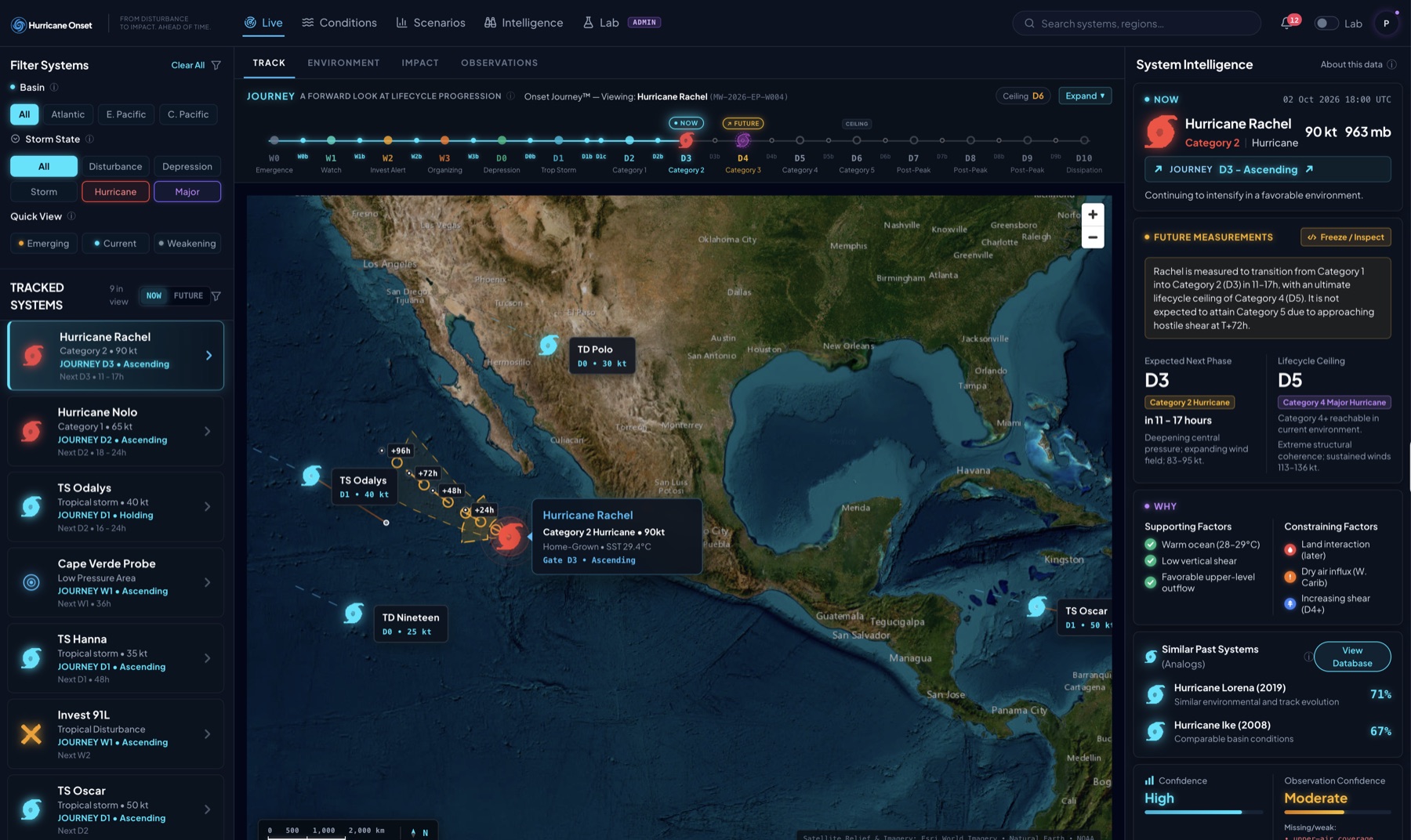
Task: Switch to the Impact tab
Action: pos(420,63)
